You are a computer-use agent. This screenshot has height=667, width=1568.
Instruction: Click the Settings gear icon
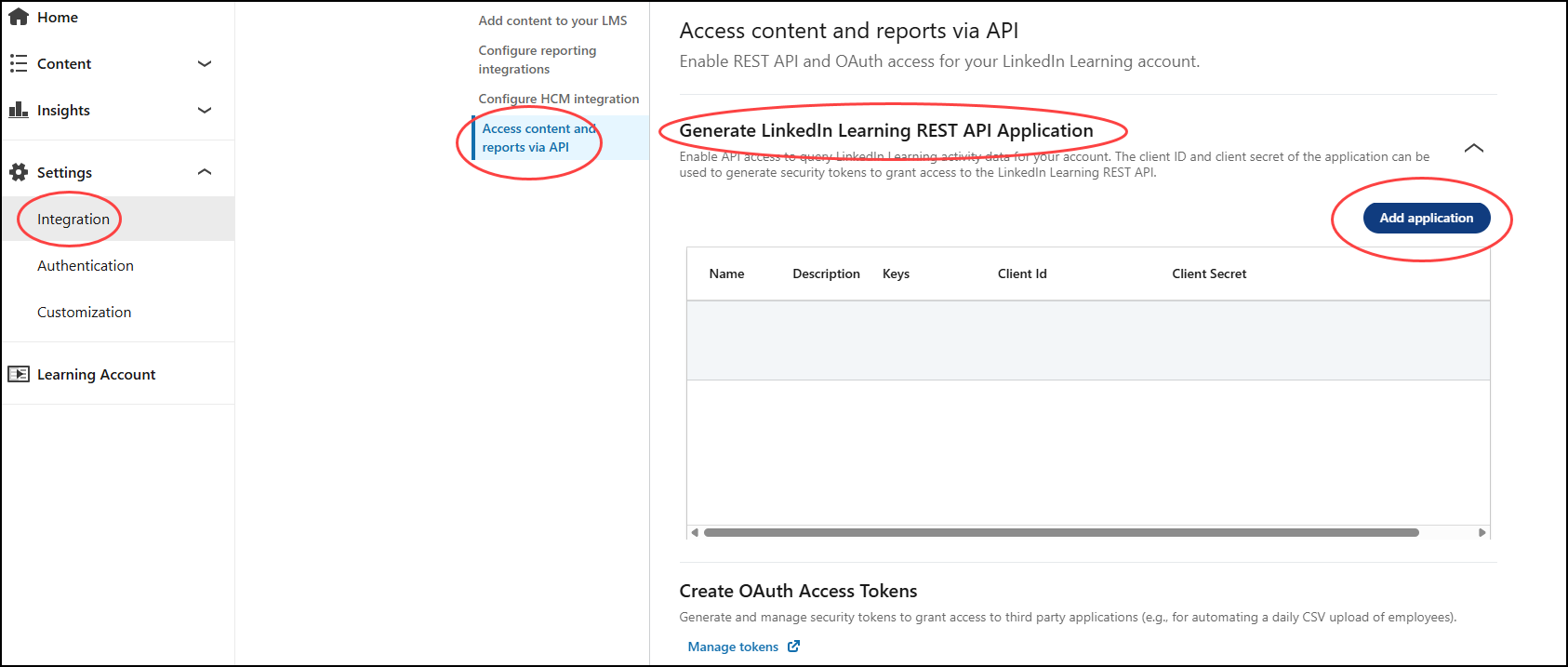[x=19, y=172]
